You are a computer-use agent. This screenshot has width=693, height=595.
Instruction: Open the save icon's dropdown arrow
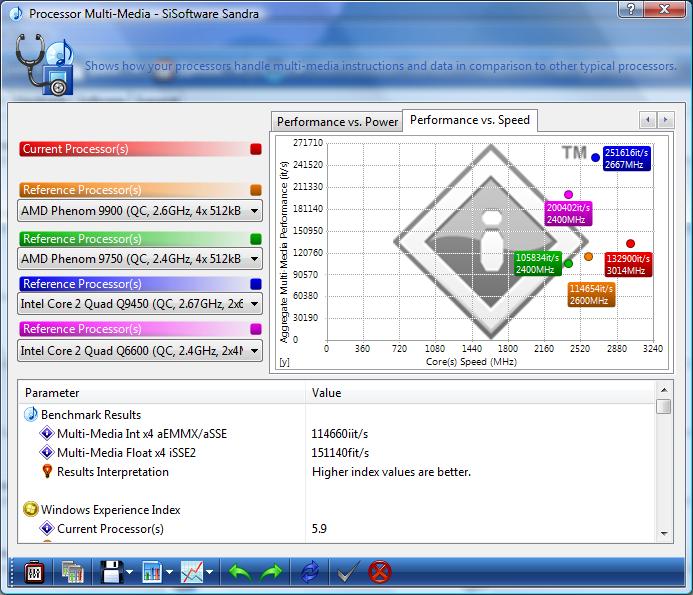[129, 572]
